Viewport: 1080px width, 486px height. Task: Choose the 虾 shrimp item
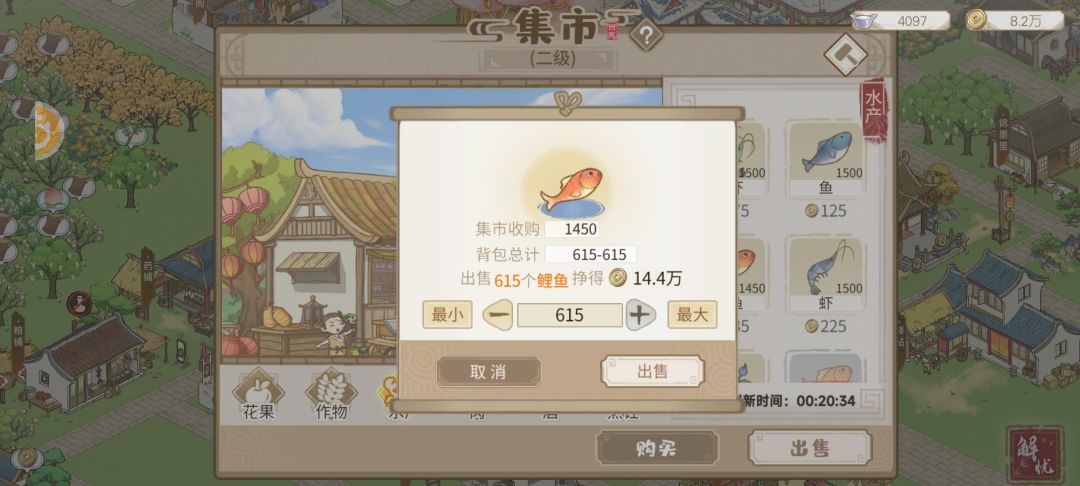pyautogui.click(x=827, y=275)
